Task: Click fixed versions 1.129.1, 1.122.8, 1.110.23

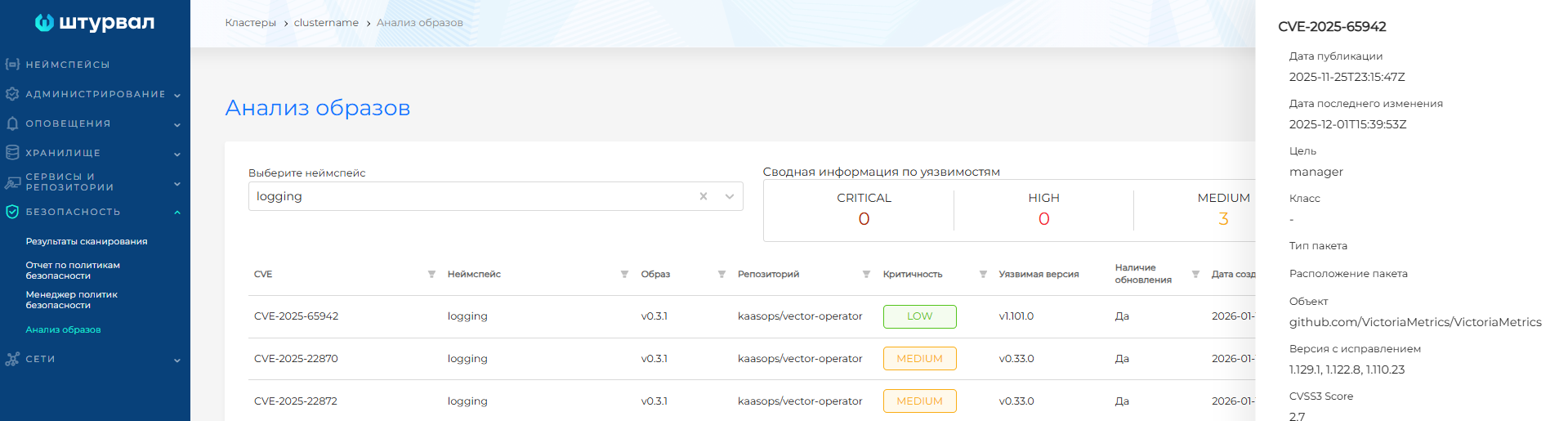Action: 1347,369
